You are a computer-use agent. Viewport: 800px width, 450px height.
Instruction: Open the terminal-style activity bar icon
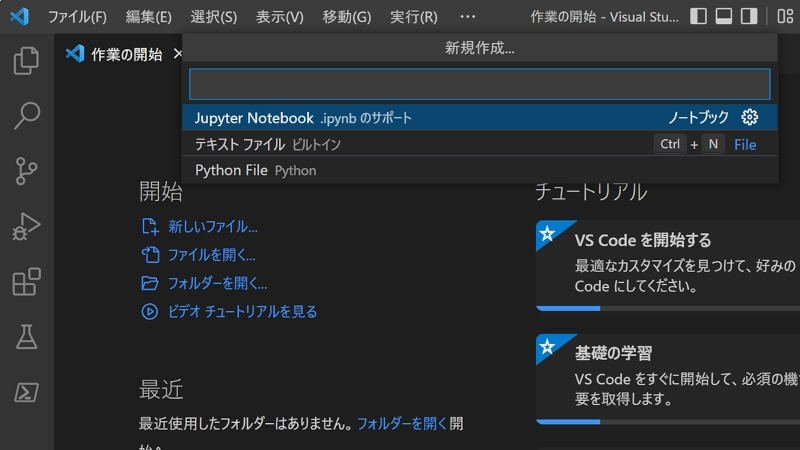click(x=26, y=392)
